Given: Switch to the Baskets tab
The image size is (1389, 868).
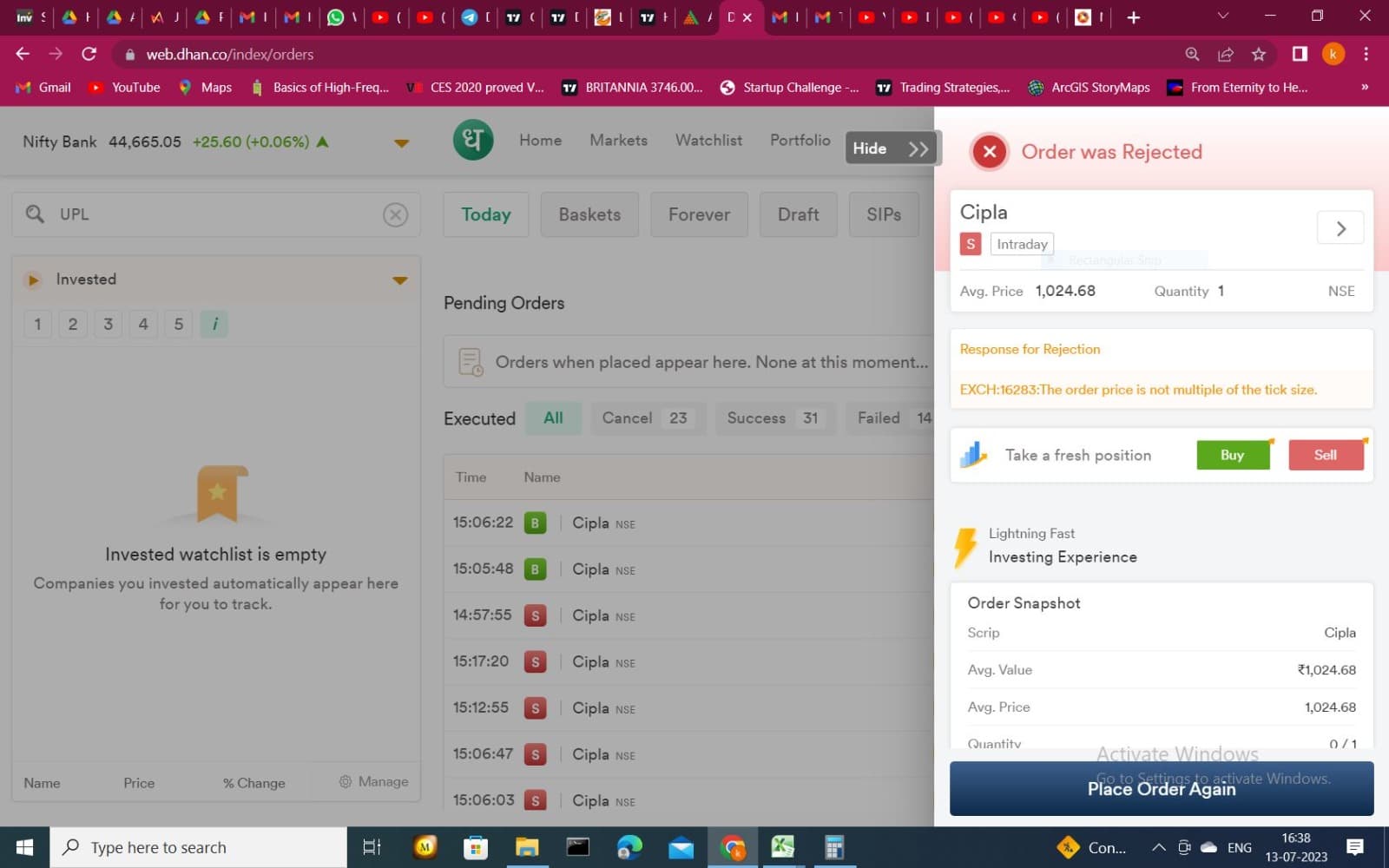Looking at the screenshot, I should [589, 214].
